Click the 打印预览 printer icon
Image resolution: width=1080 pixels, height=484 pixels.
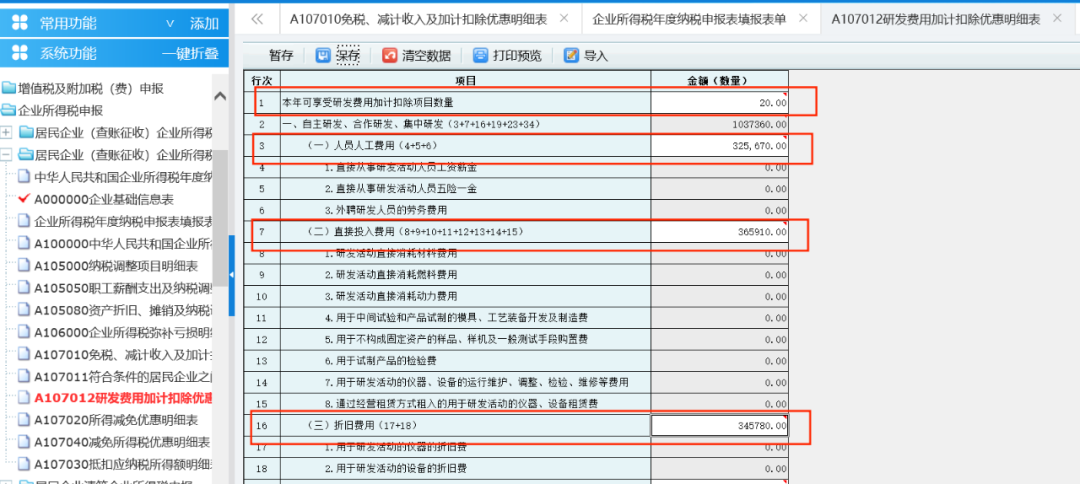(480, 56)
